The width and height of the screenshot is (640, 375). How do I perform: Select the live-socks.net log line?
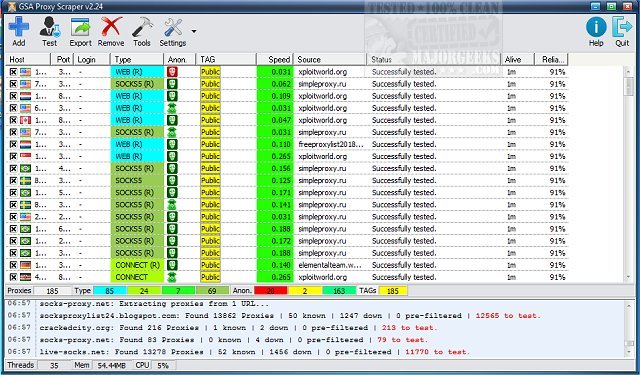(x=255, y=352)
